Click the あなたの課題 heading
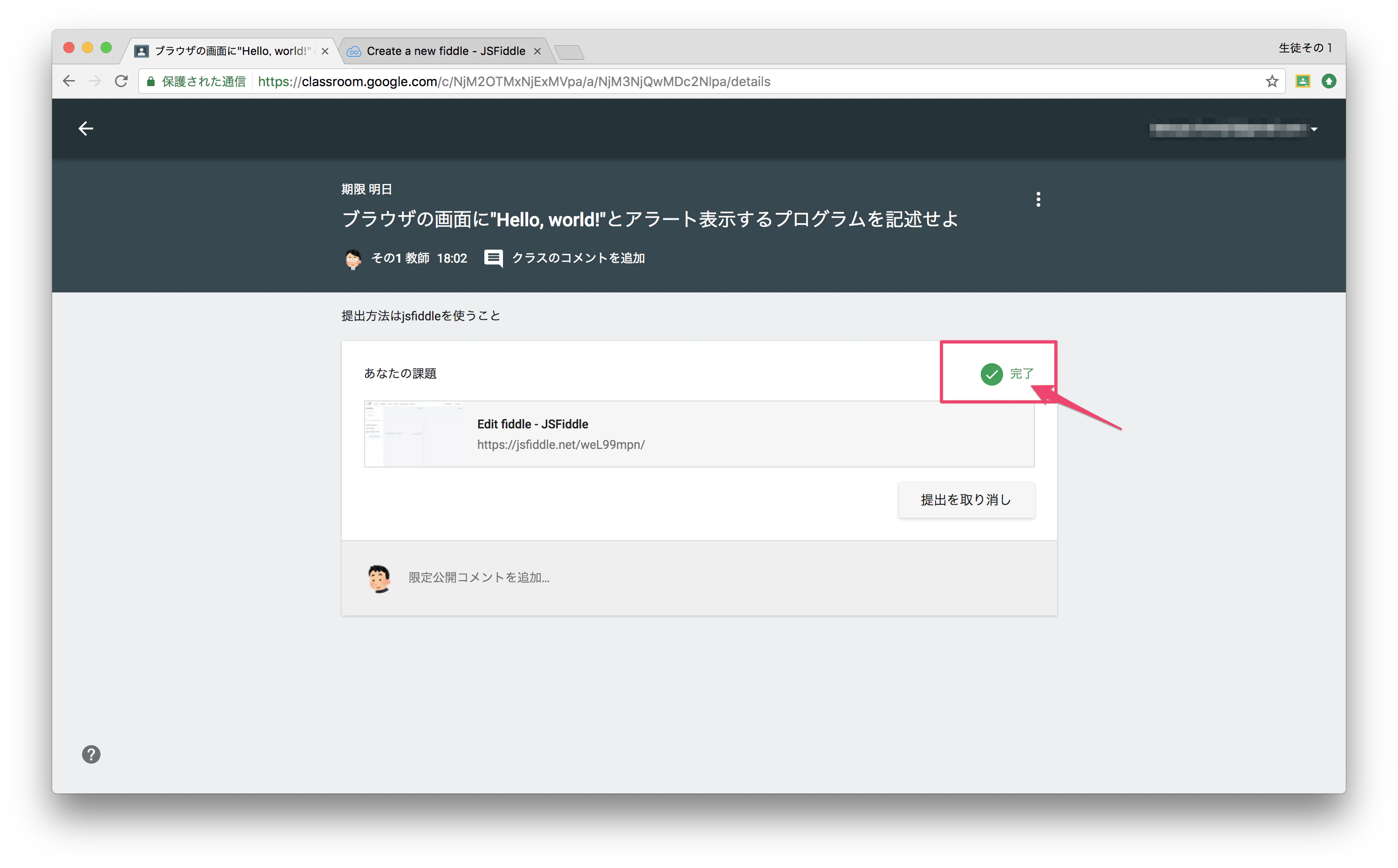The height and width of the screenshot is (868, 1398). (x=400, y=374)
